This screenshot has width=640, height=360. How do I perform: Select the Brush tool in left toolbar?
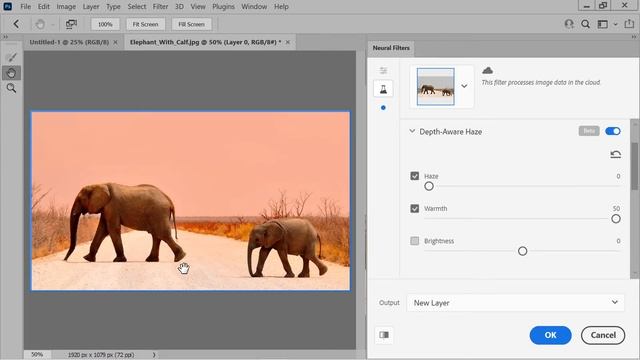11,57
